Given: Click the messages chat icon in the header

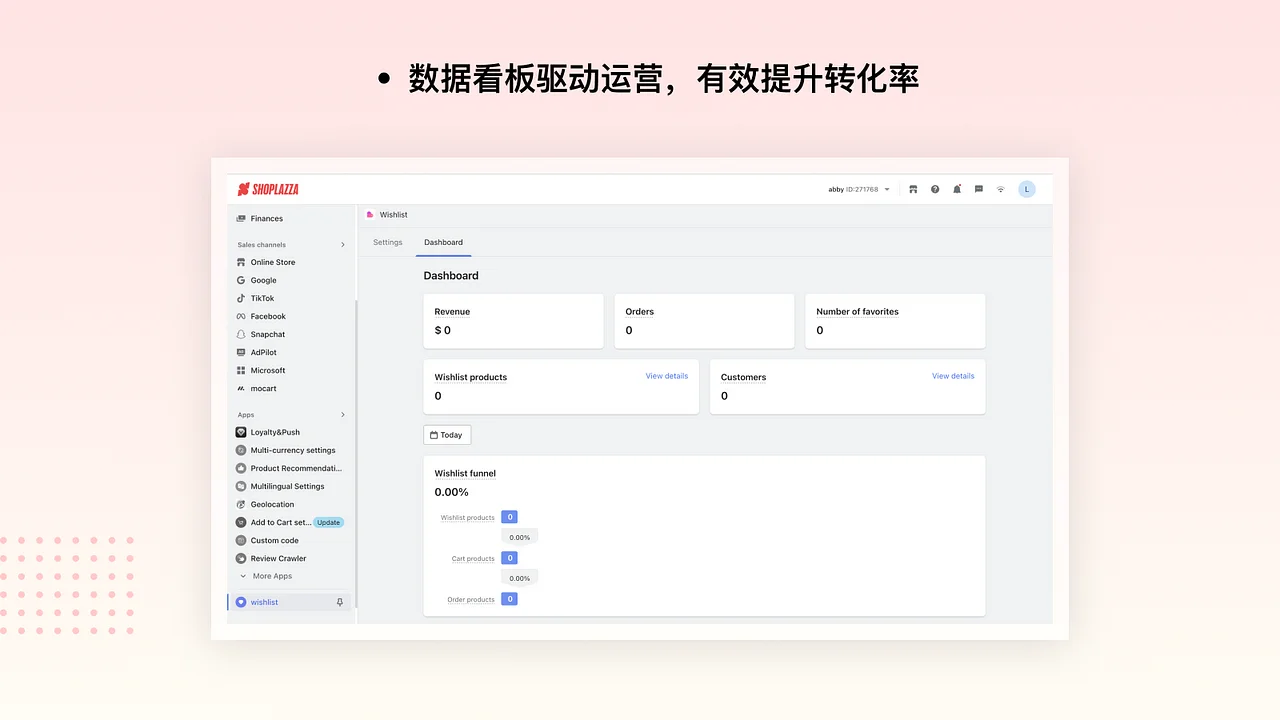Looking at the screenshot, I should point(979,189).
